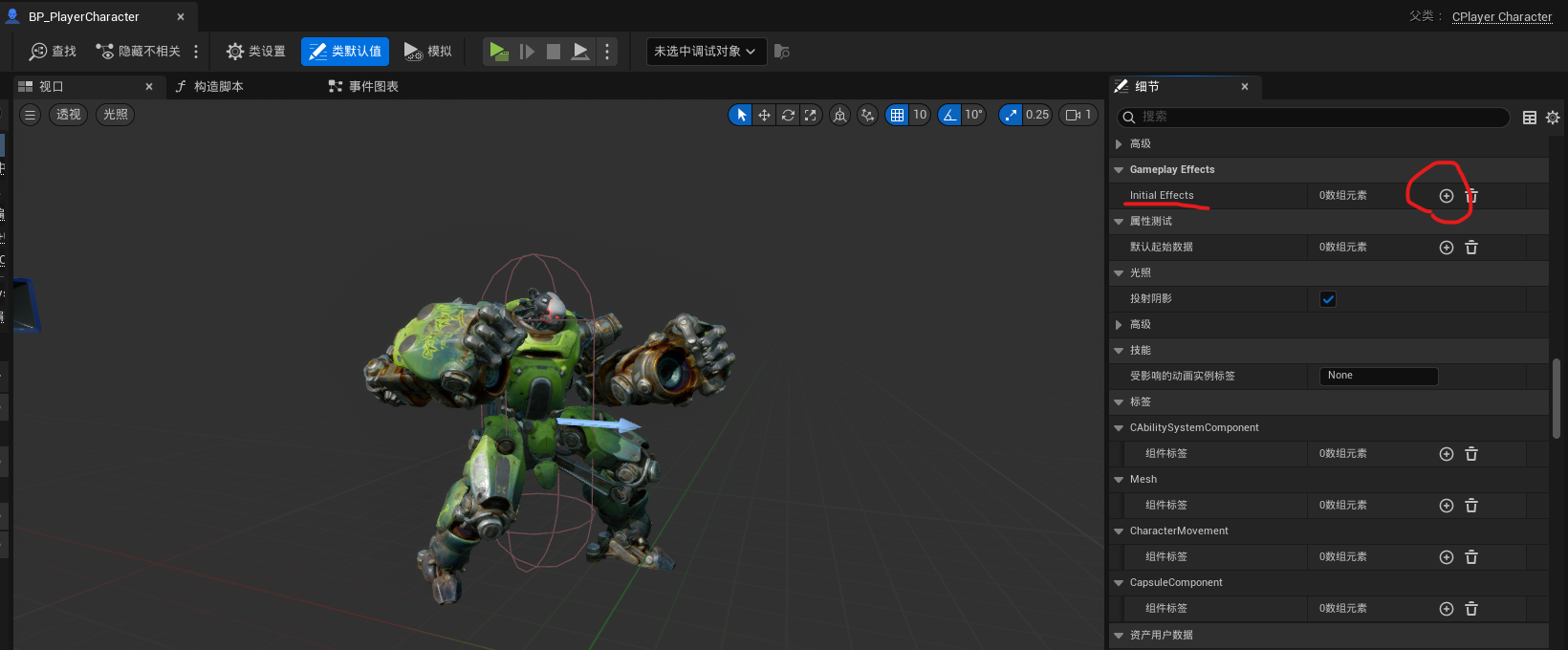This screenshot has height=650, width=1568.
Task: Click the Eject playback button
Action: 580,52
